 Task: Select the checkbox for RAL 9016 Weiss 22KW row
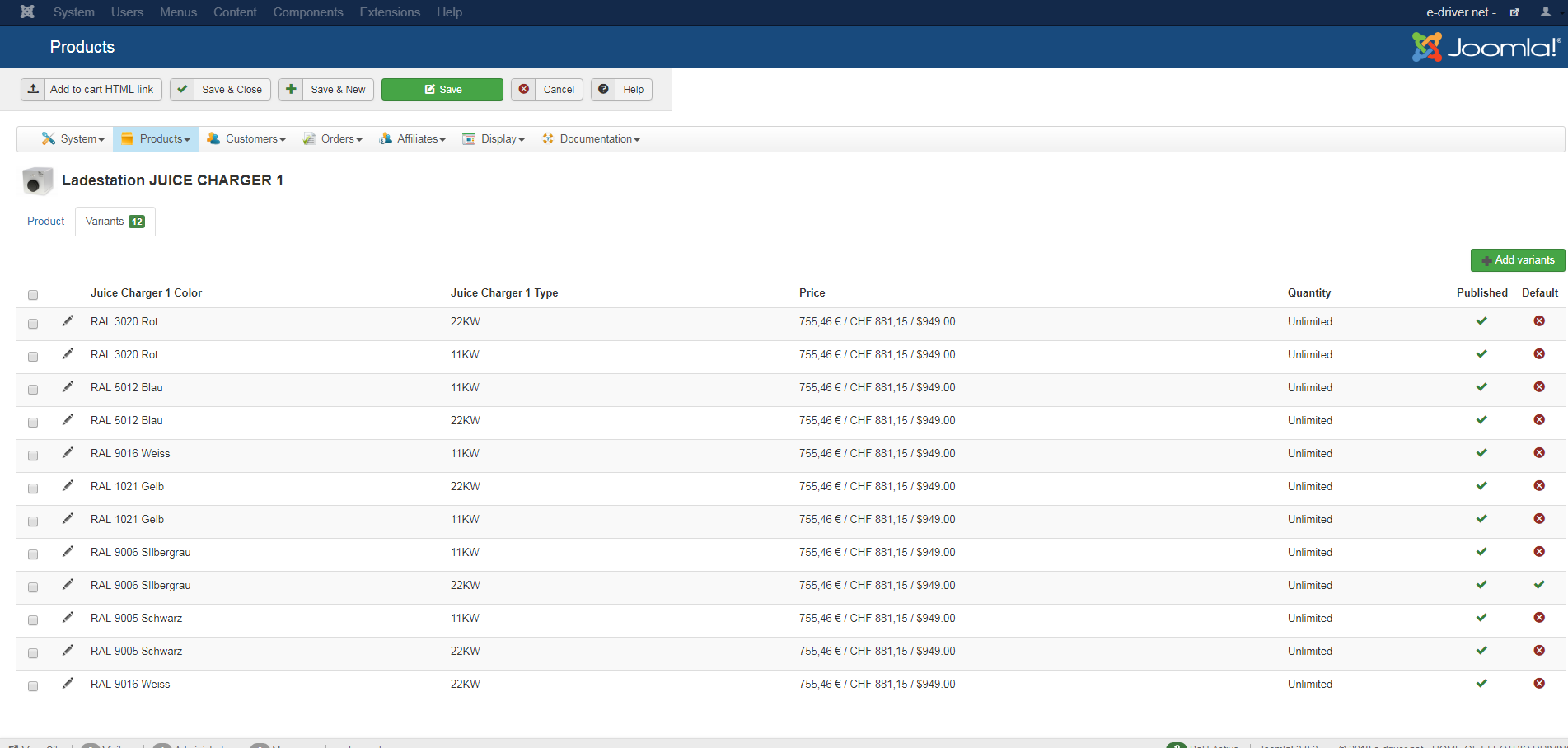(x=33, y=686)
